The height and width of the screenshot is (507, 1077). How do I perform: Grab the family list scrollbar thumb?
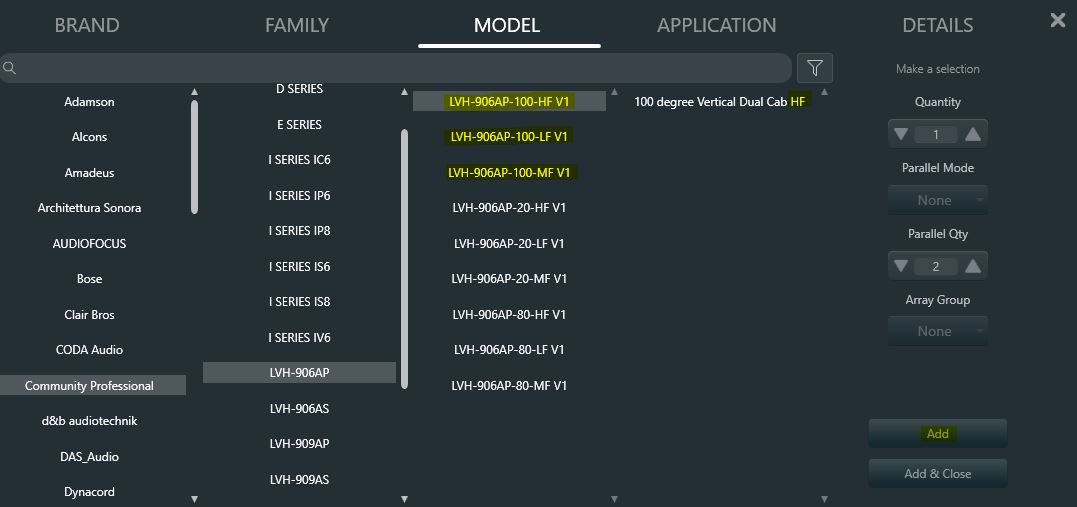coord(405,259)
